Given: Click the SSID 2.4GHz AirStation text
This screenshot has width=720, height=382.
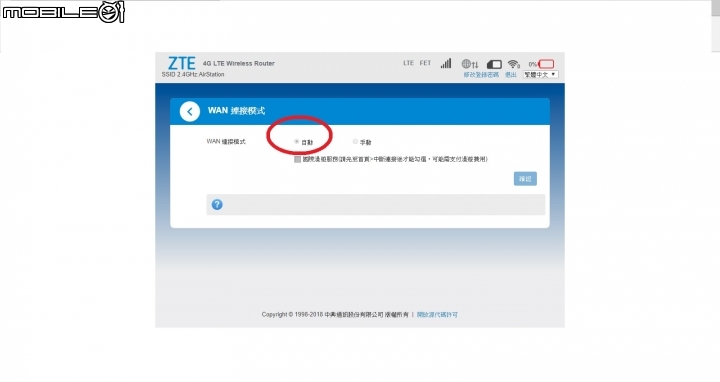Looking at the screenshot, I should coord(193,74).
